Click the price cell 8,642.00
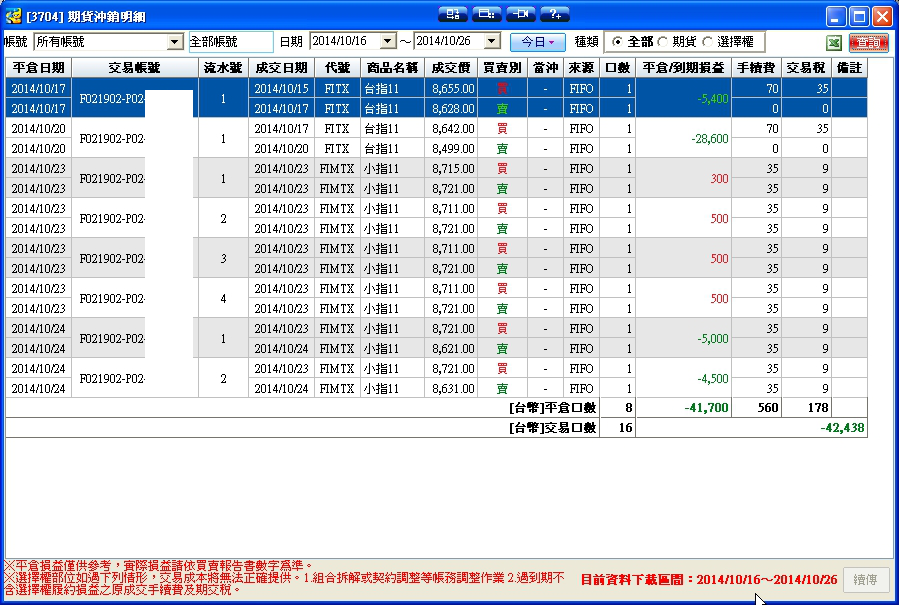 [x=453, y=128]
